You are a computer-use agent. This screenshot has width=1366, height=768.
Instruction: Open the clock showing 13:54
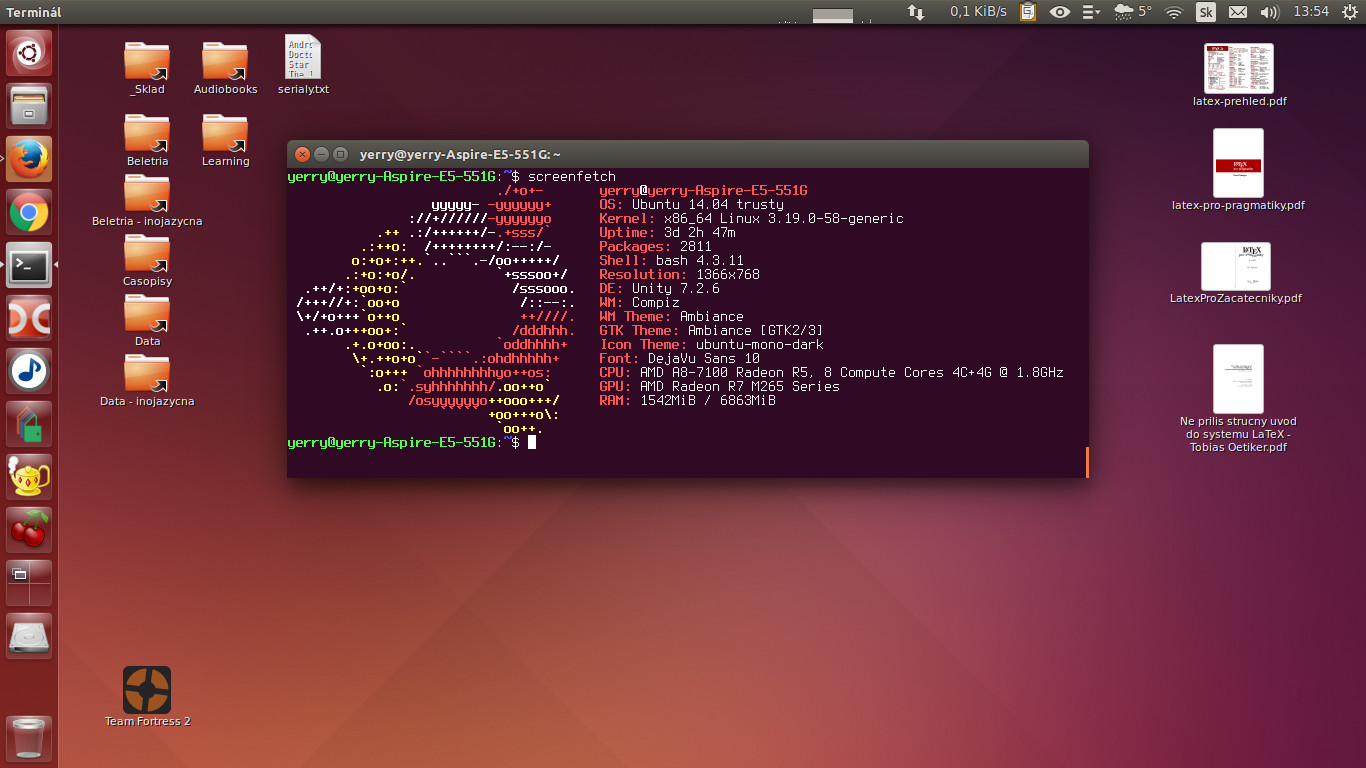[1311, 12]
